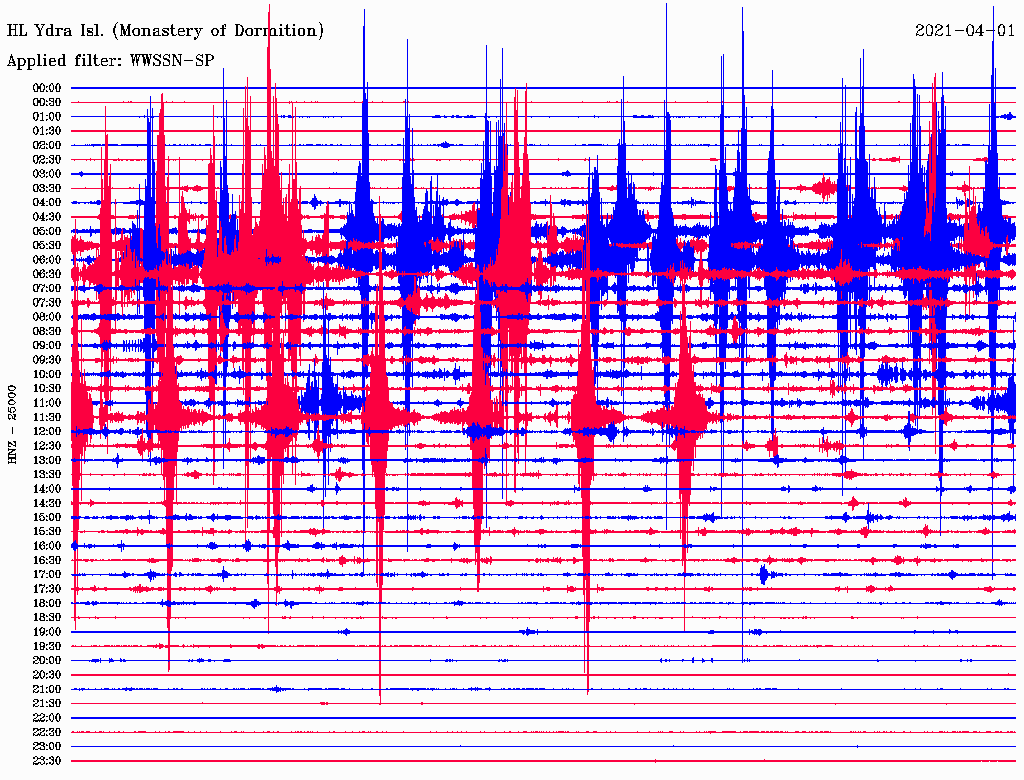This screenshot has height=780, width=1024.
Task: Click the 17:00 time label
Action: [47, 576]
